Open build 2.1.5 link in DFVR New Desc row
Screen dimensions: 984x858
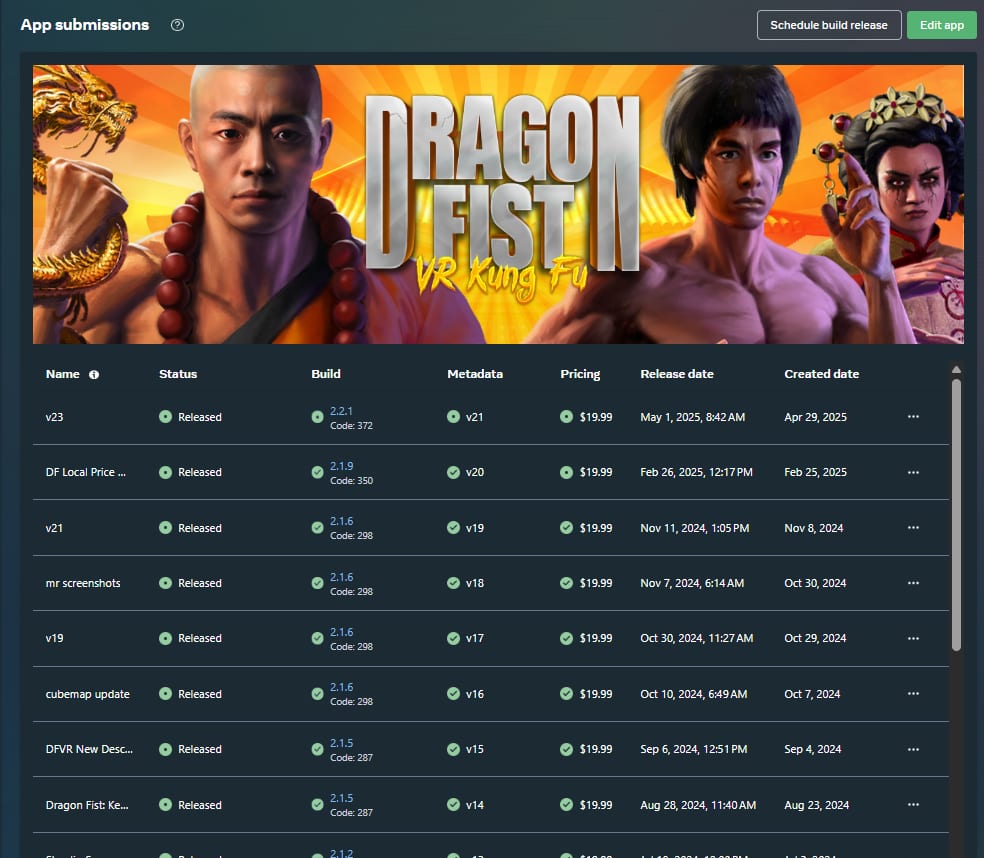[341, 743]
